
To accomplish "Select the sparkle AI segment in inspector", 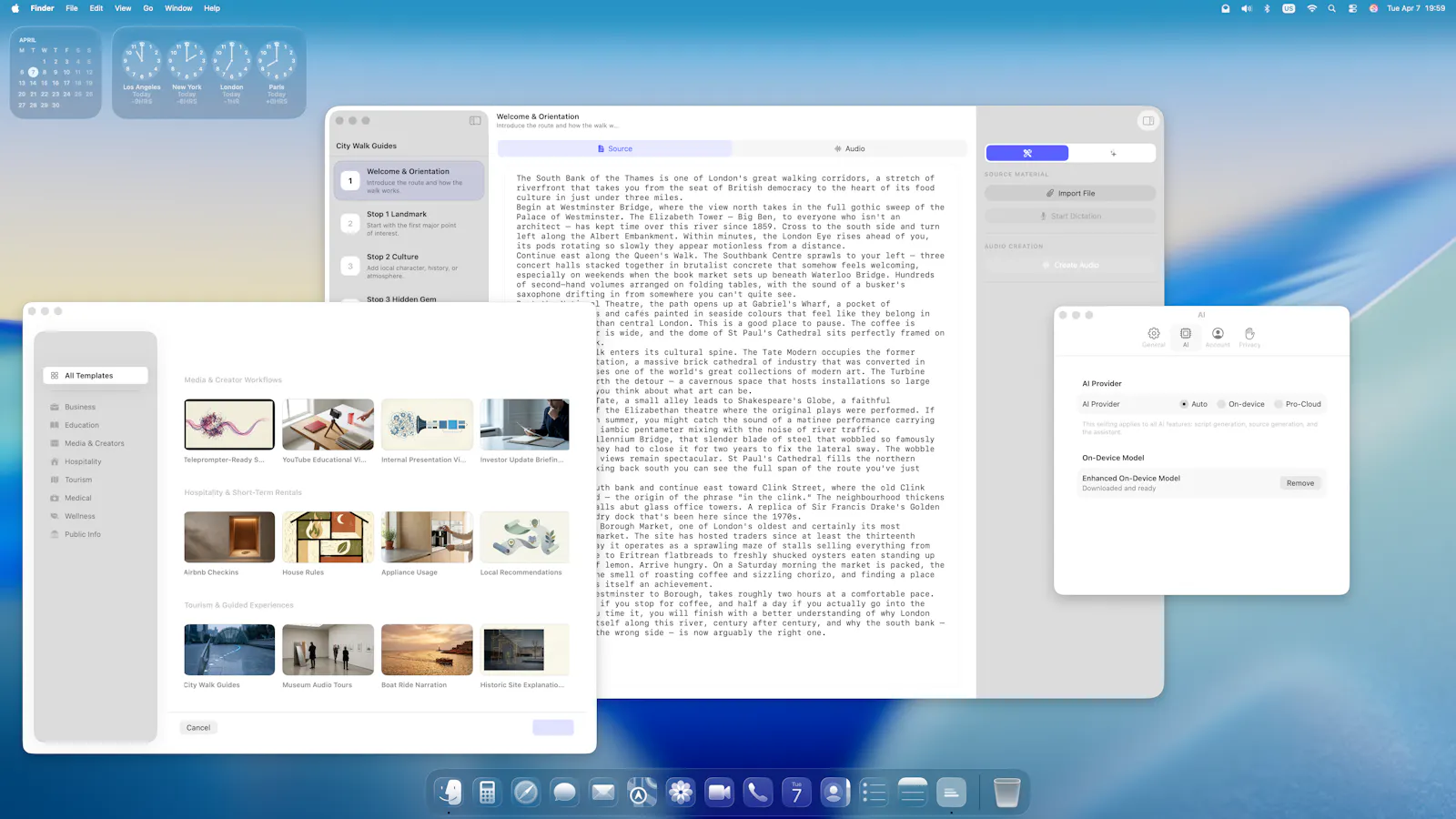I will pos(1113,153).
